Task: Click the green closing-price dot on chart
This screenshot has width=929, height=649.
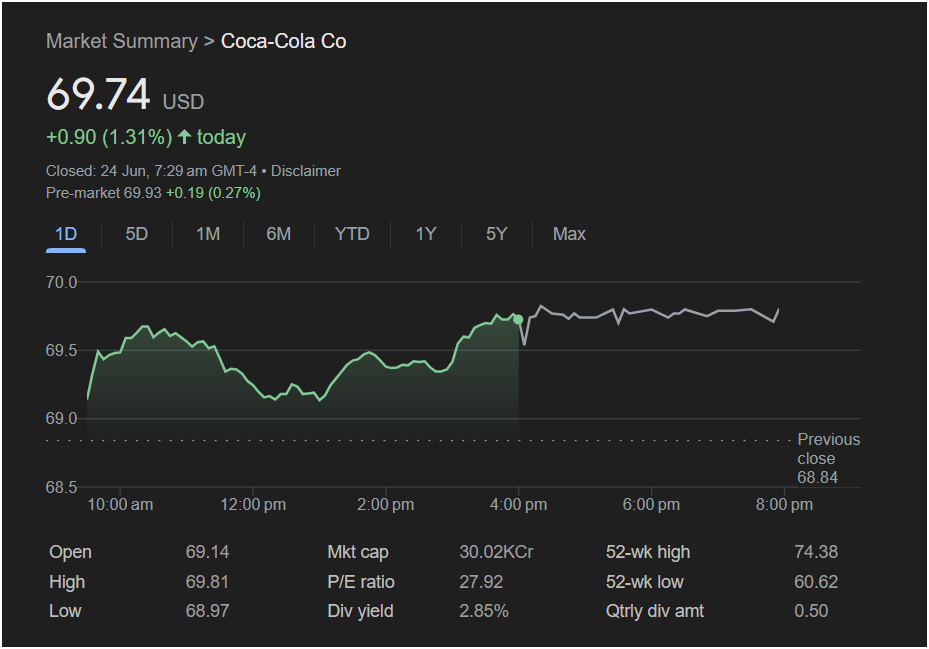Action: coord(518,319)
